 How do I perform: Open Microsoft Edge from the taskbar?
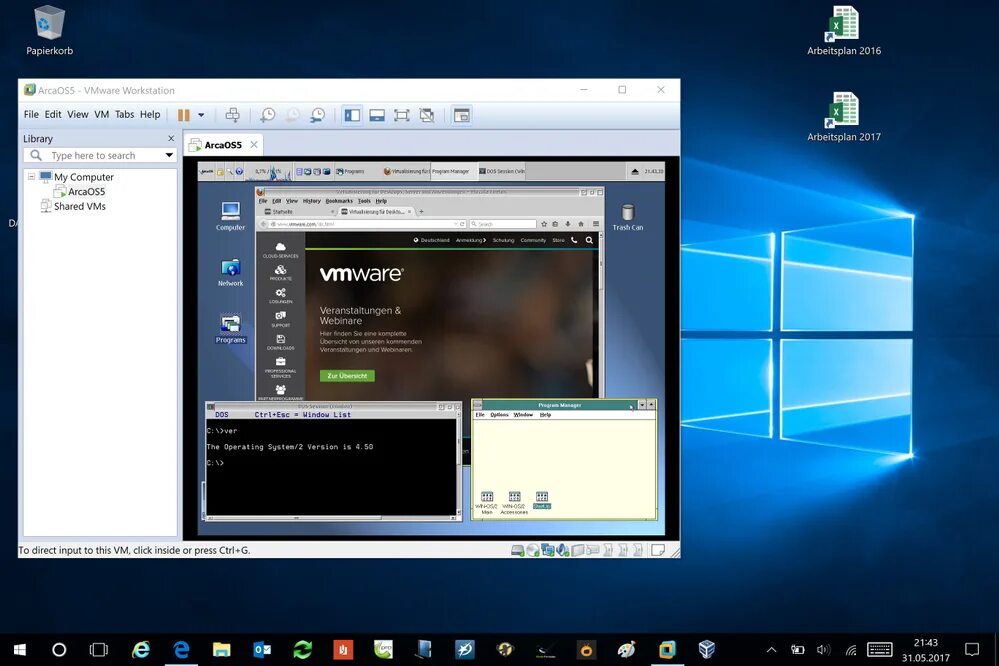pos(182,649)
